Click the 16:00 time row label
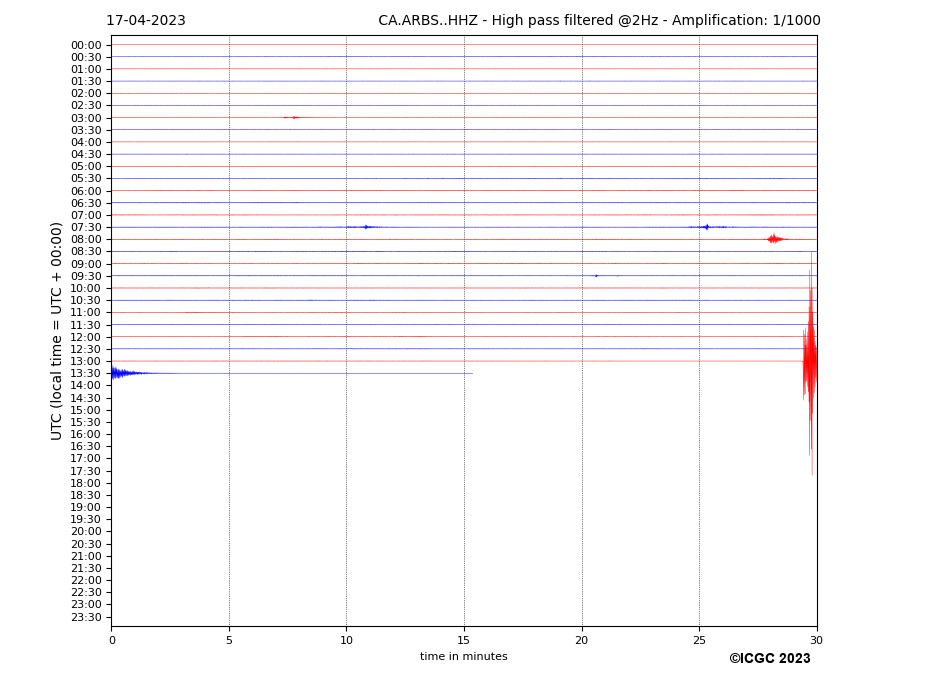The width and height of the screenshot is (927, 696). [x=86, y=435]
